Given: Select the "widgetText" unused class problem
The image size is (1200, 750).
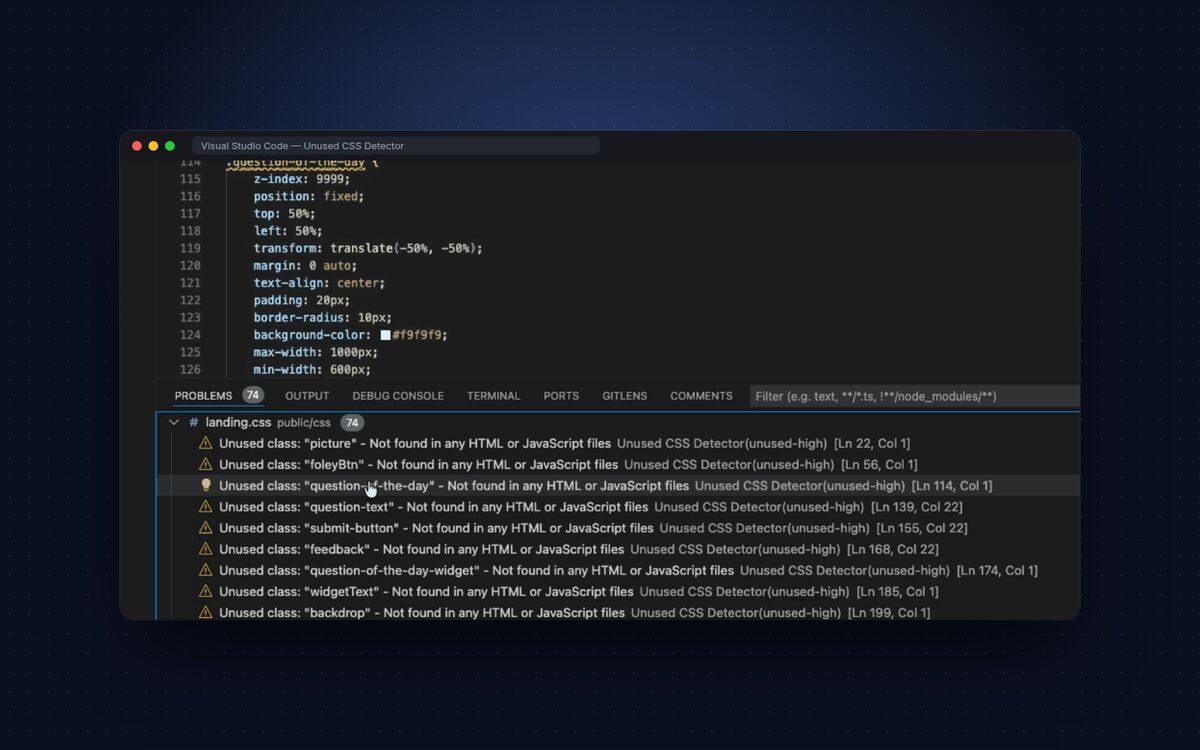Looking at the screenshot, I should [618, 591].
